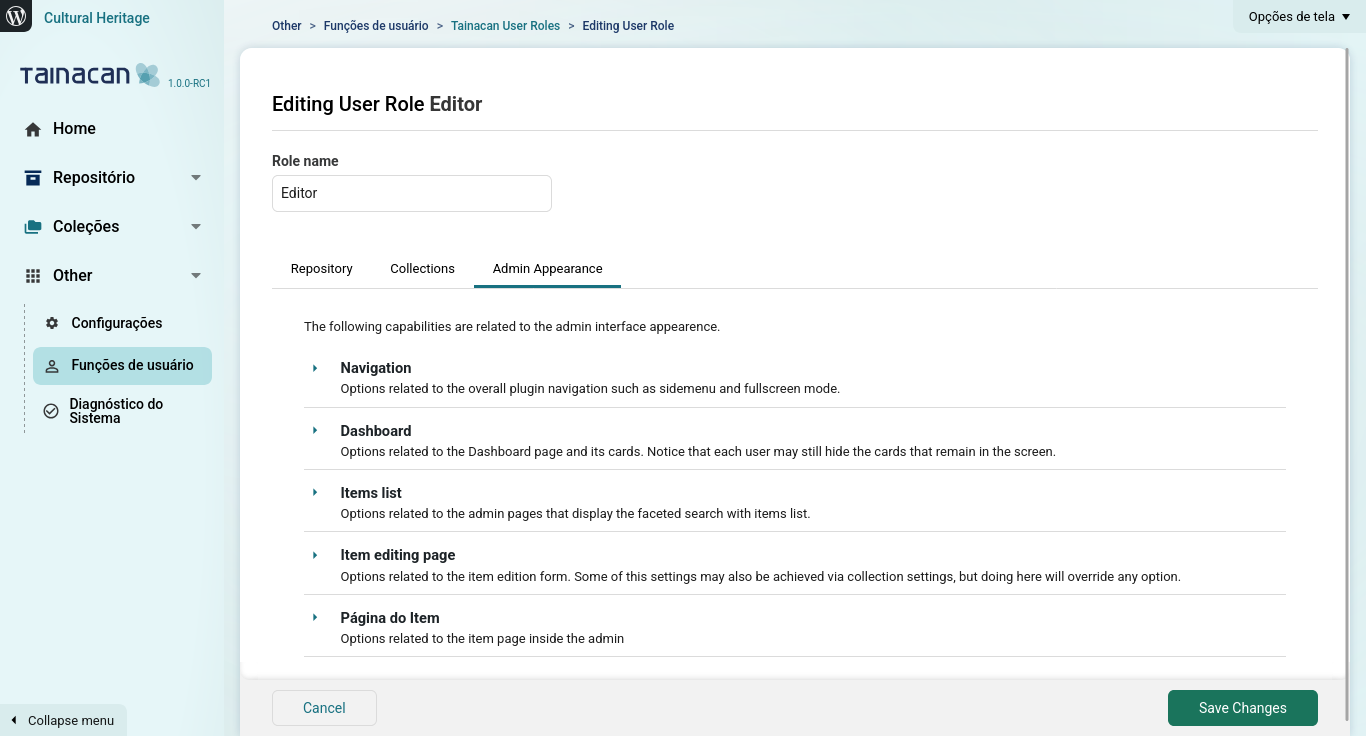The width and height of the screenshot is (1366, 736).
Task: Click the Configurações gear icon
Action: [52, 324]
